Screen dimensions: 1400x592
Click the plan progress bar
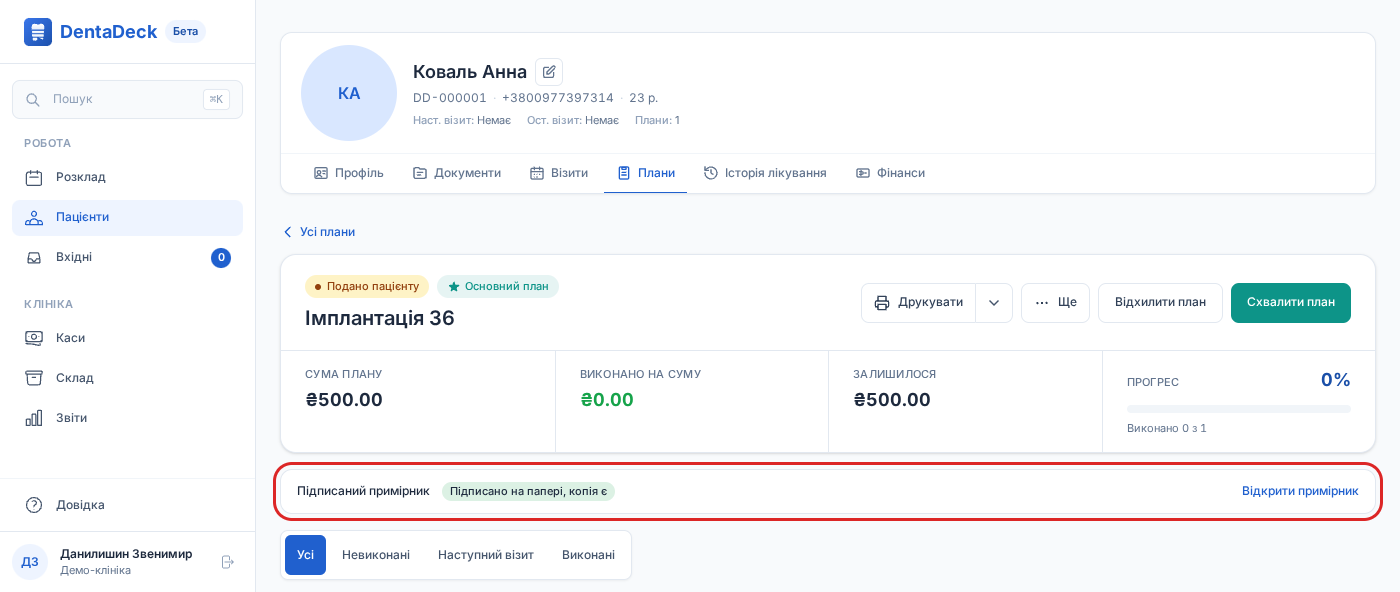pos(1239,409)
